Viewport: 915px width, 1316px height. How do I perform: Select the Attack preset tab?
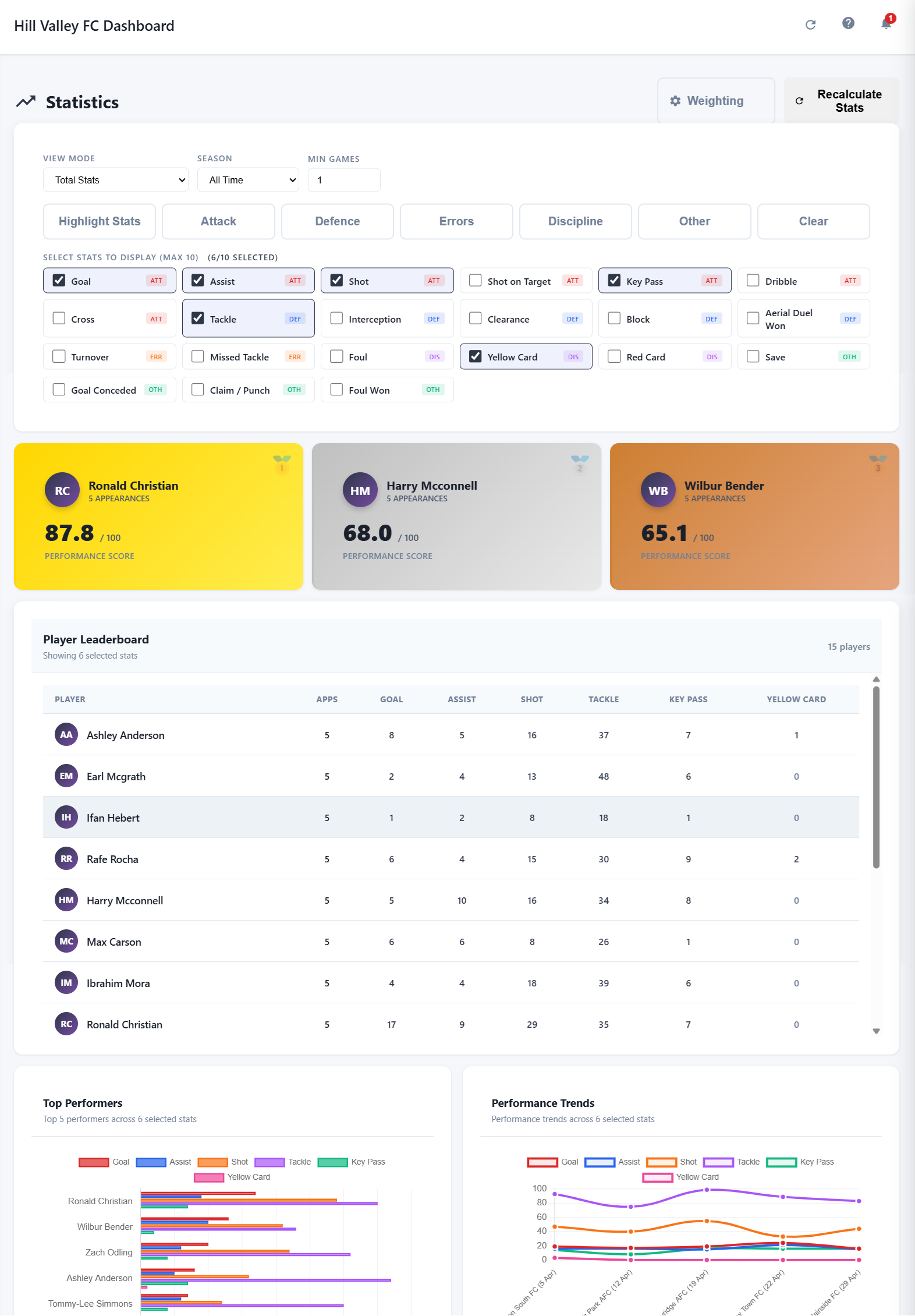[x=218, y=221]
